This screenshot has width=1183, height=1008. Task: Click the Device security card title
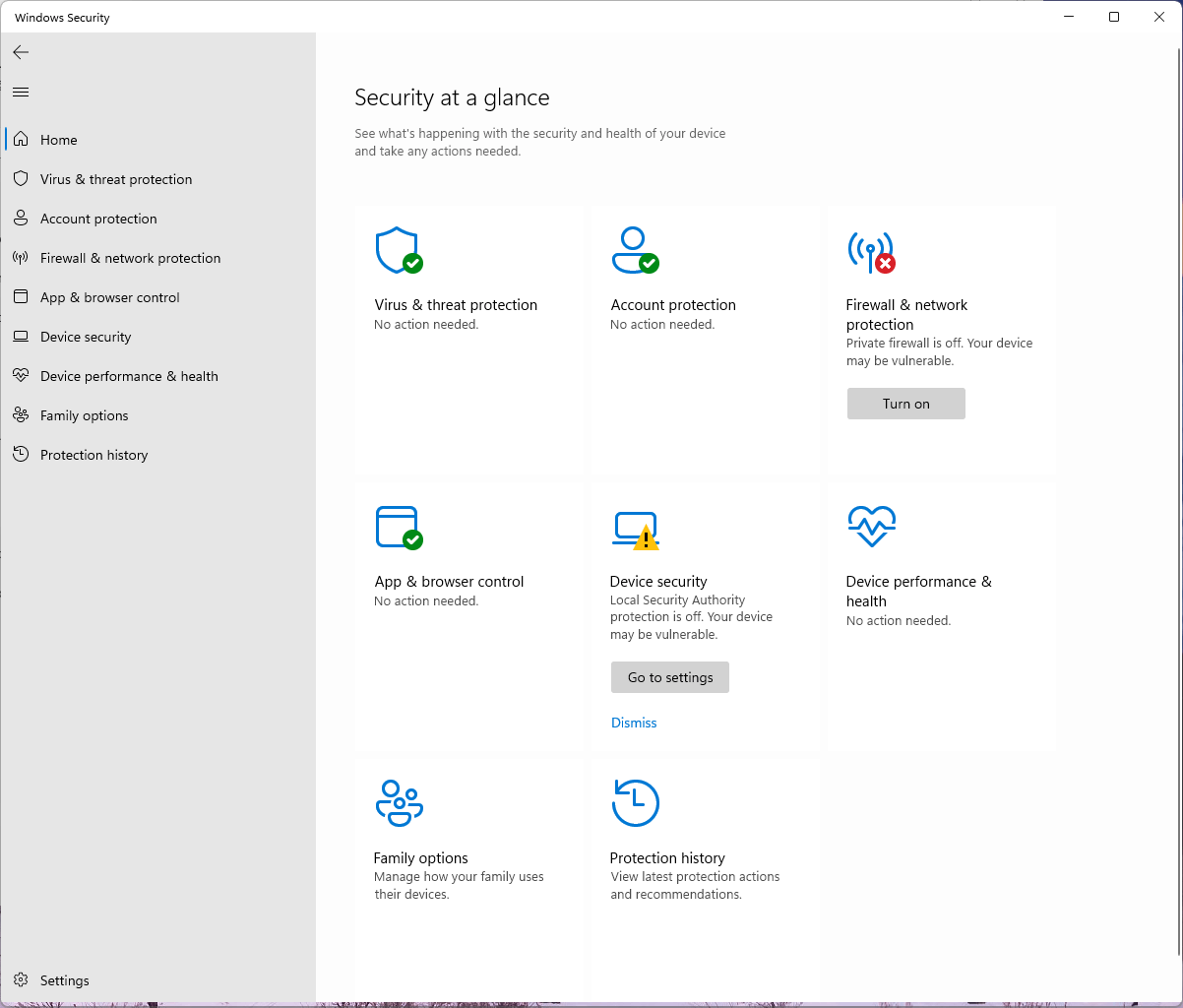tap(658, 582)
